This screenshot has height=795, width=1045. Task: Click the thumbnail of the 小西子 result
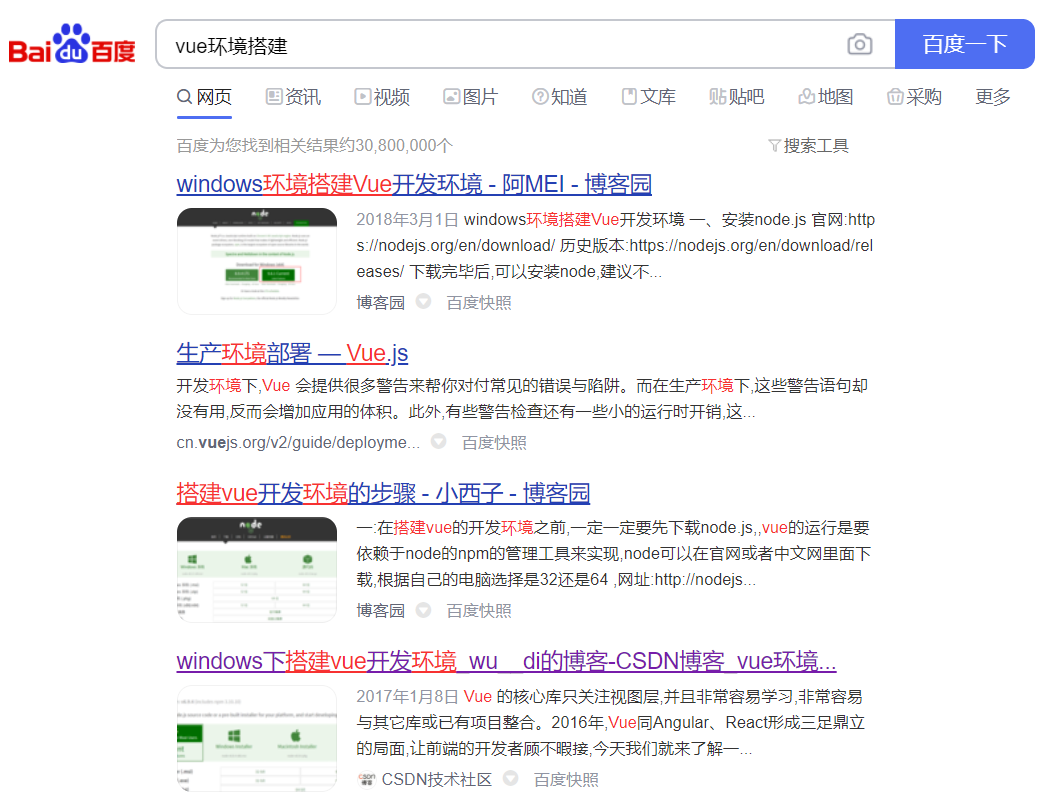point(257,570)
